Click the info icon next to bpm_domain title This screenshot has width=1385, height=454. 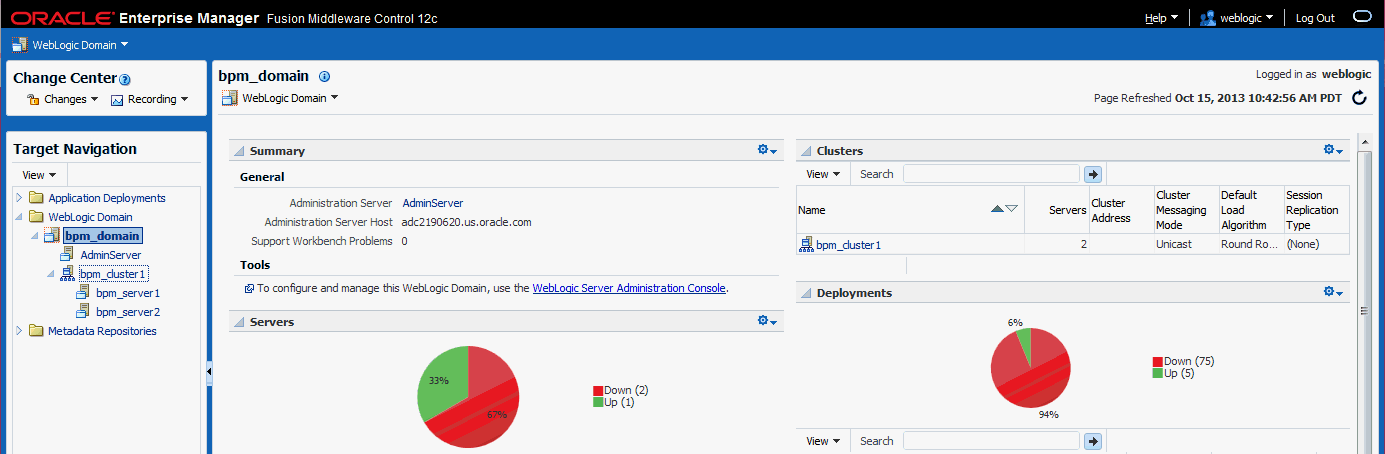coord(324,76)
